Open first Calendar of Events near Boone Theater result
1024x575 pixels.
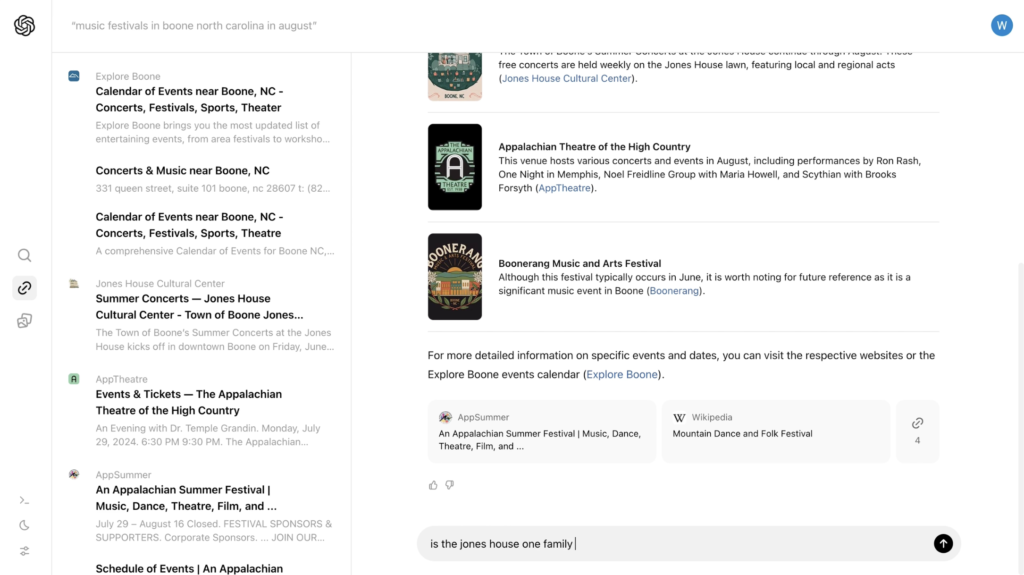coord(189,99)
